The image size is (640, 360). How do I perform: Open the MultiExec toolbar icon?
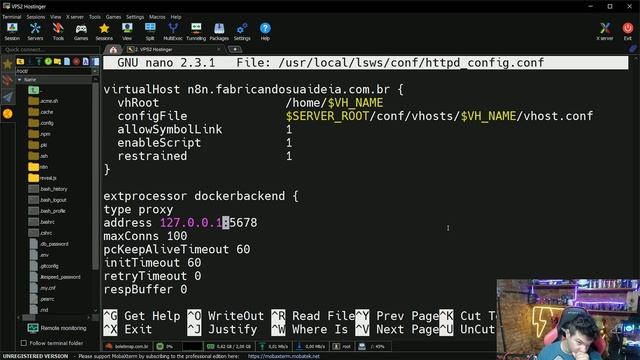[173, 31]
